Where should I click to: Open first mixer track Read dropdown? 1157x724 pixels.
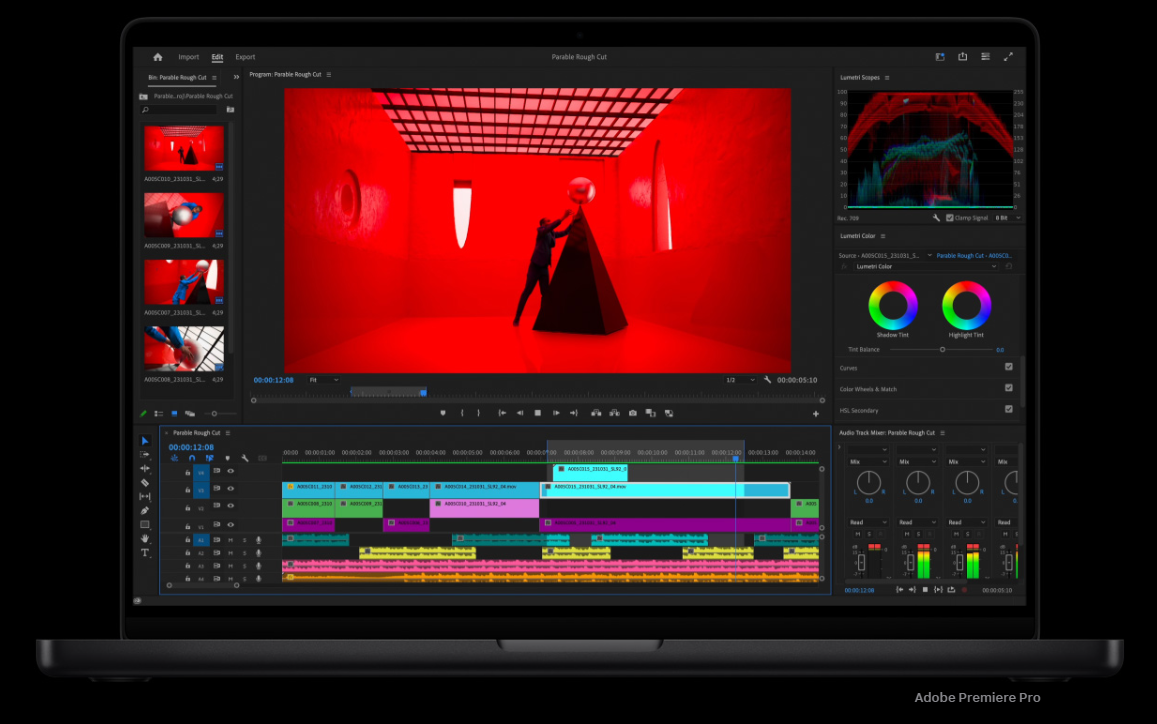[868, 523]
